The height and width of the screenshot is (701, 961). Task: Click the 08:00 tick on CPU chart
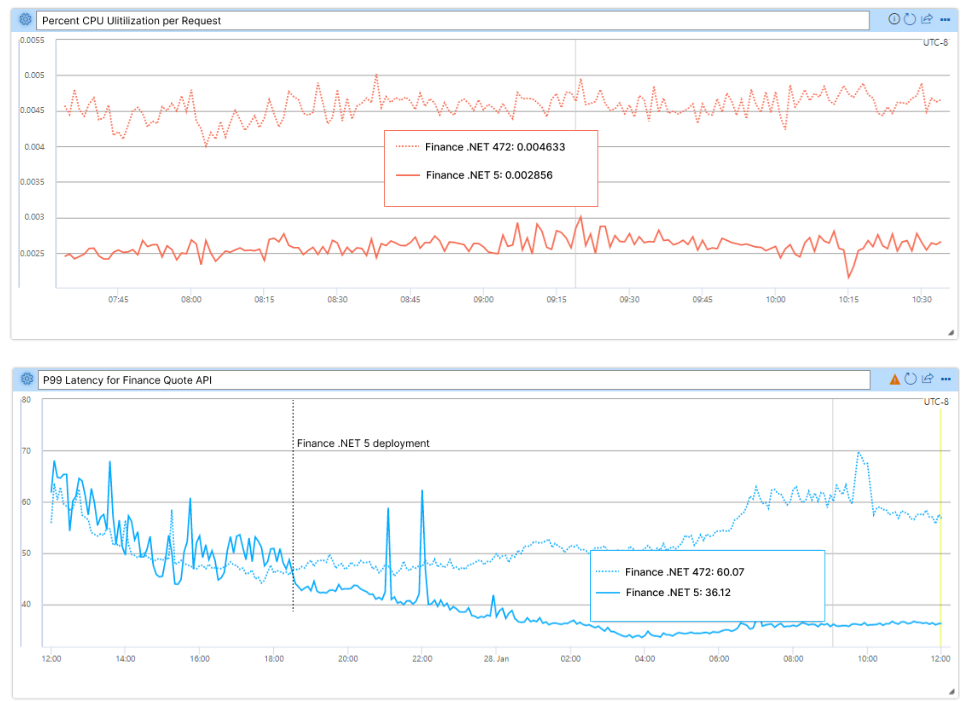click(191, 300)
